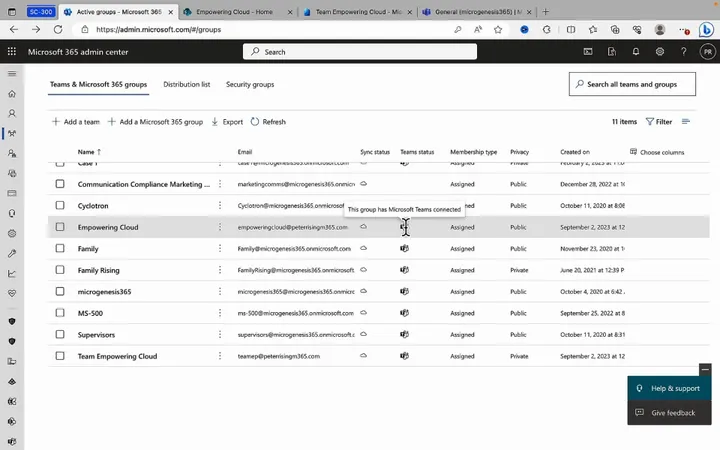Open Health heart icon in sidebar
Image resolution: width=720 pixels, height=450 pixels.
pyautogui.click(x=12, y=293)
